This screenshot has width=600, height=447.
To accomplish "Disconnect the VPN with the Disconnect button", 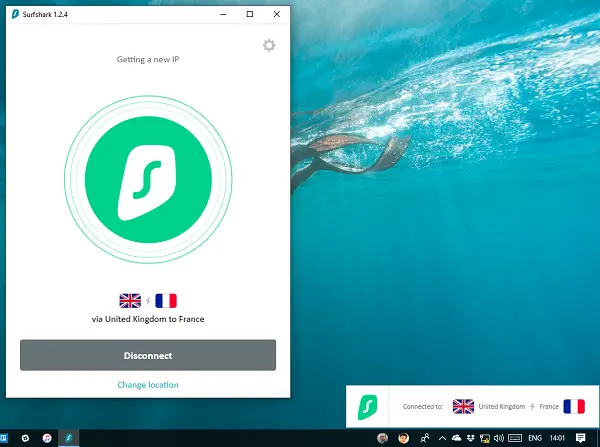I will click(148, 355).
